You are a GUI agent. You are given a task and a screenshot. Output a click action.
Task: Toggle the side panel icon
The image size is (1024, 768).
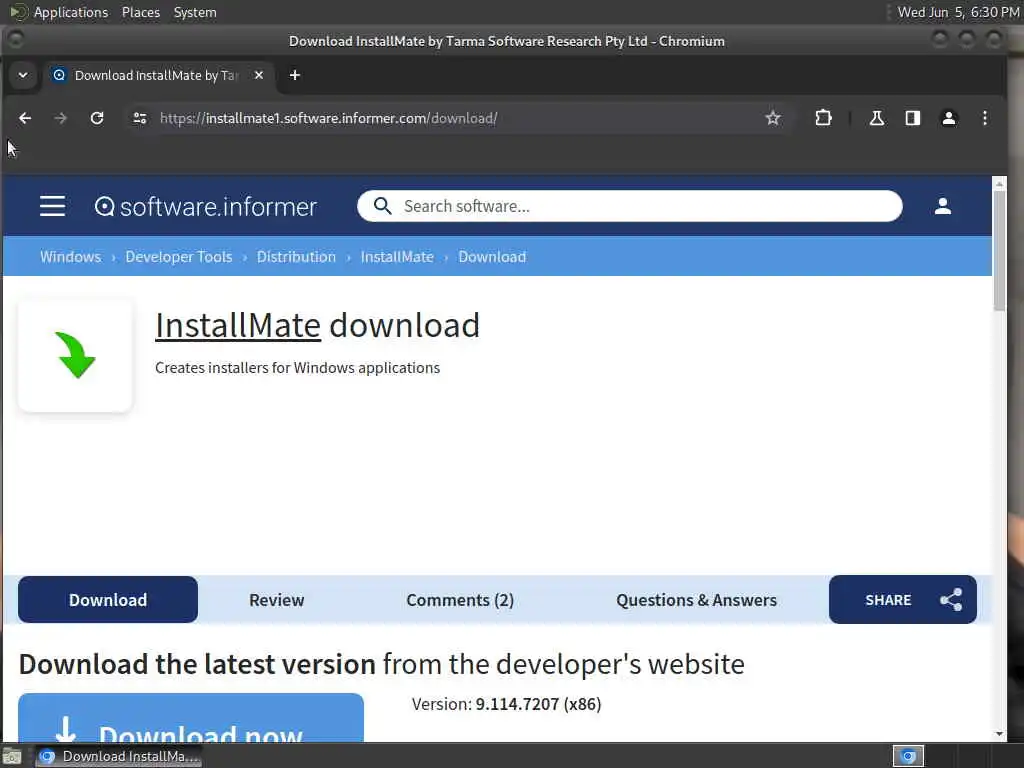pyautogui.click(x=912, y=118)
